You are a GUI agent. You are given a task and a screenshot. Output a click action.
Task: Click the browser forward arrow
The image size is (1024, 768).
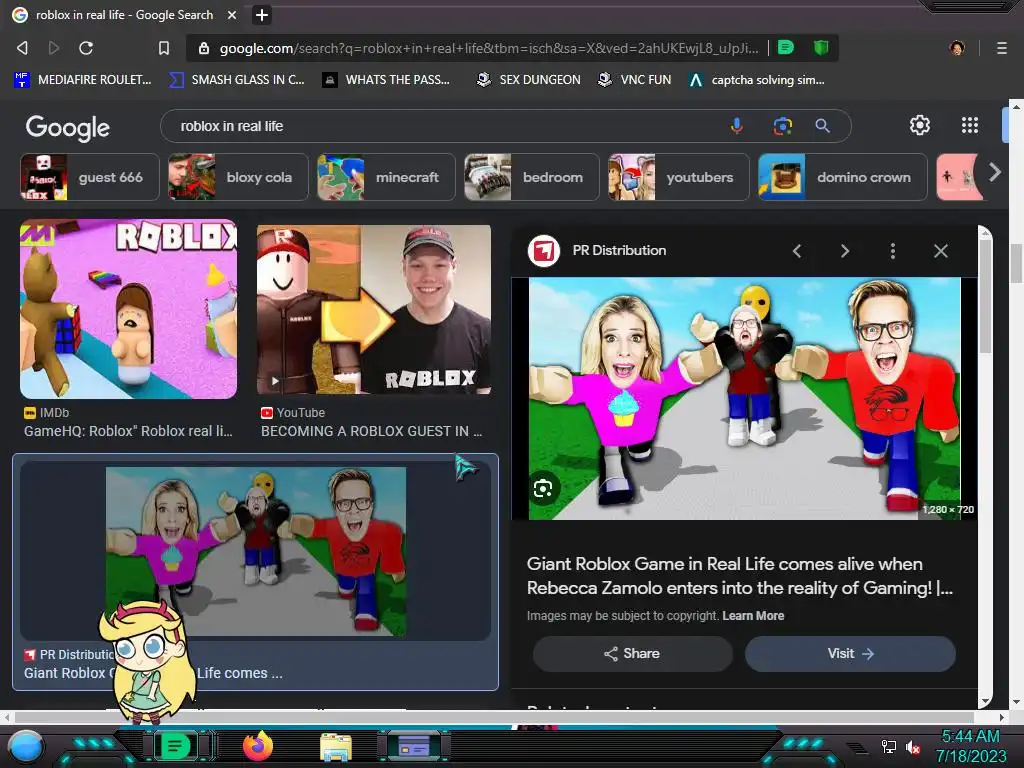[x=54, y=48]
